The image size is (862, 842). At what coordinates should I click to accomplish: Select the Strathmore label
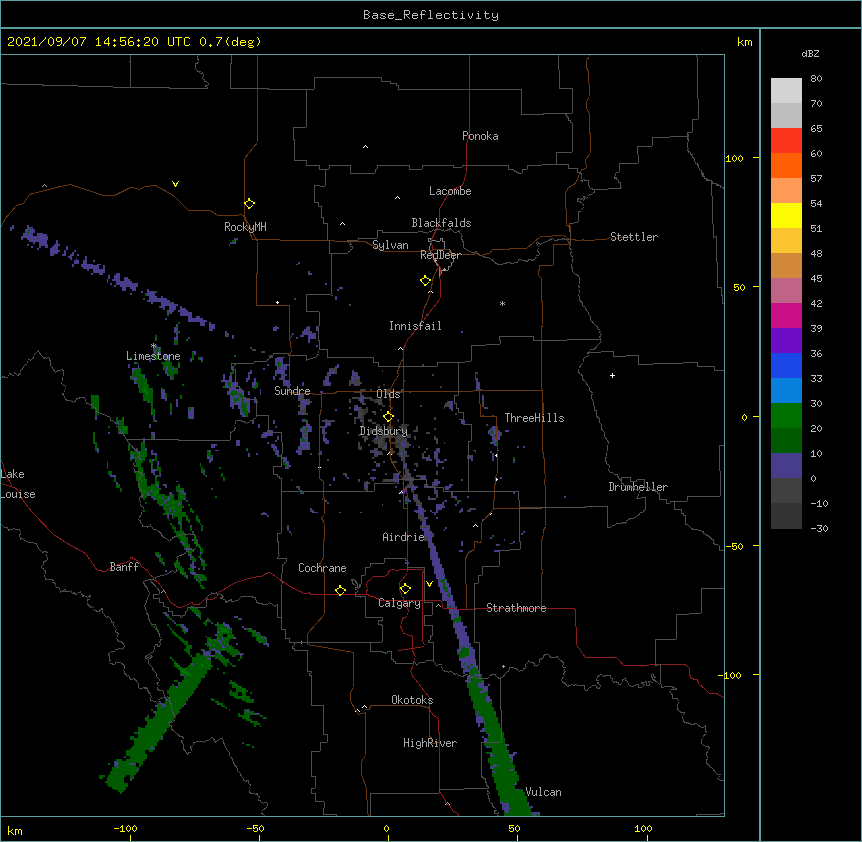[x=516, y=608]
